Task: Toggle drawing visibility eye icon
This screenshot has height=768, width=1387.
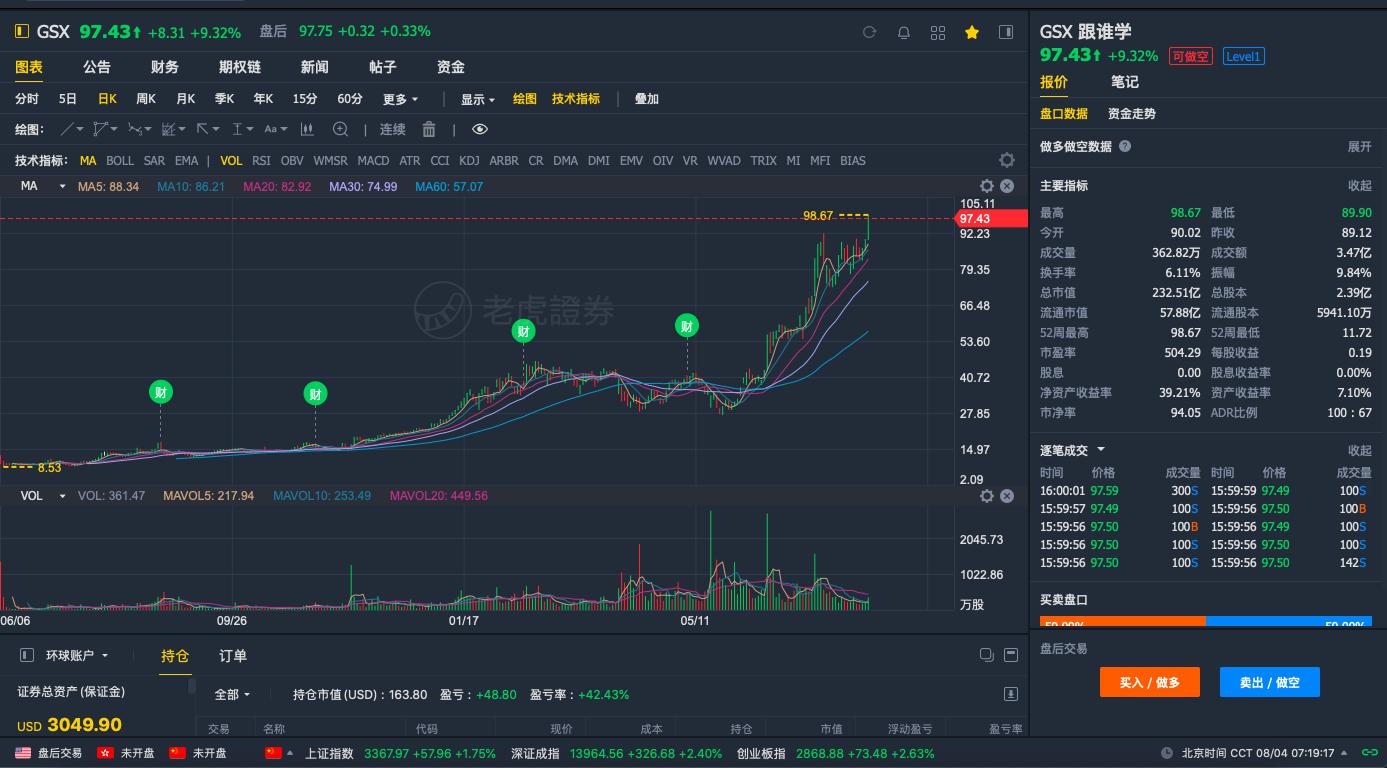Action: coord(480,129)
